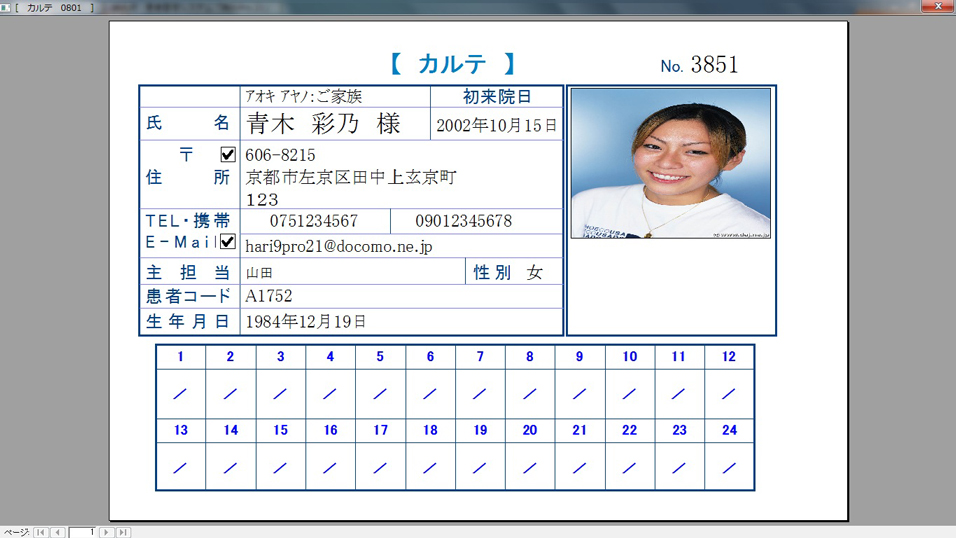
Task: Click visit grid number 24
Action: tap(729, 431)
